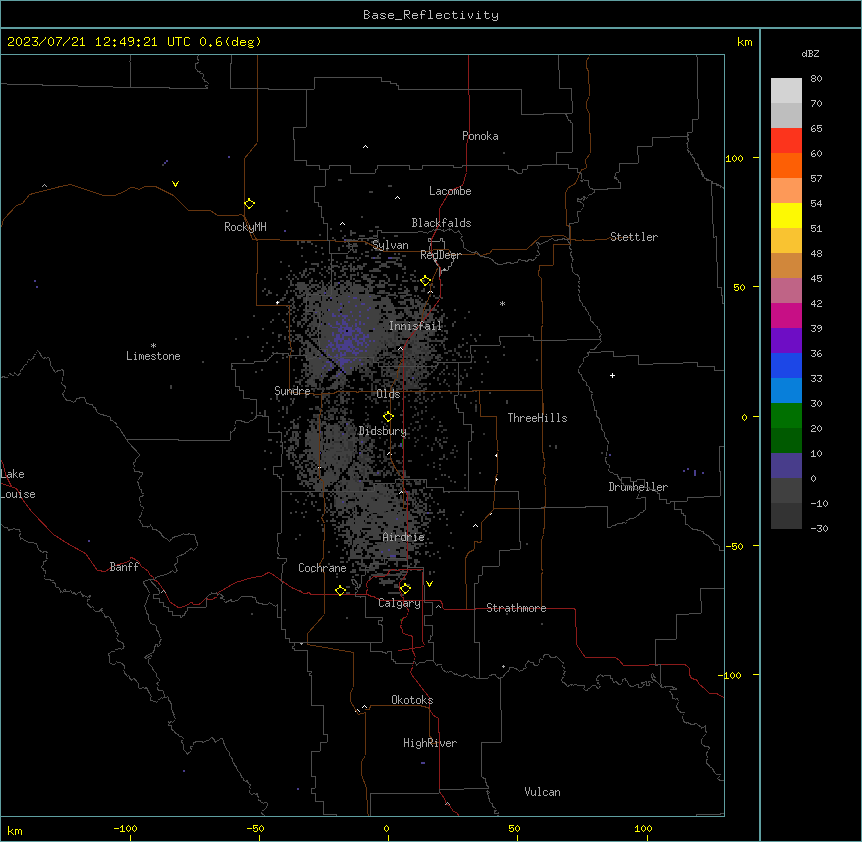This screenshot has height=842, width=862.
Task: Select the Calgary city label
Action: point(399,603)
